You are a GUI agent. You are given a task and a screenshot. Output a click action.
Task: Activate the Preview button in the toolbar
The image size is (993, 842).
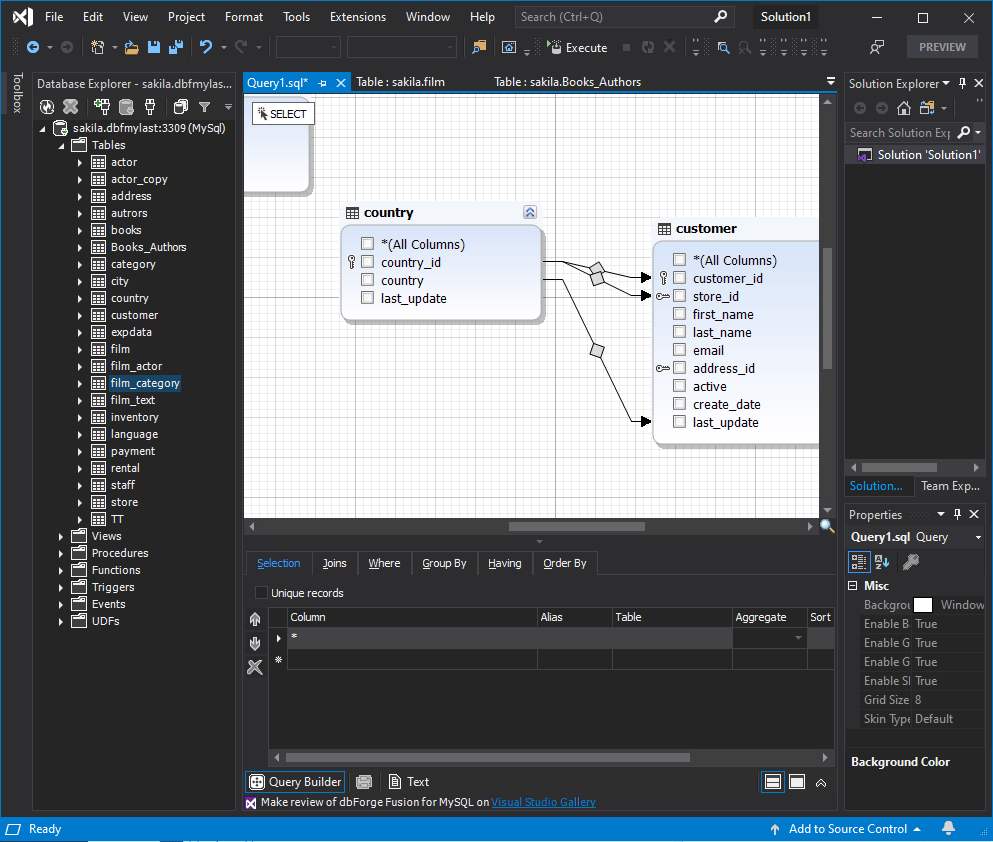[941, 46]
